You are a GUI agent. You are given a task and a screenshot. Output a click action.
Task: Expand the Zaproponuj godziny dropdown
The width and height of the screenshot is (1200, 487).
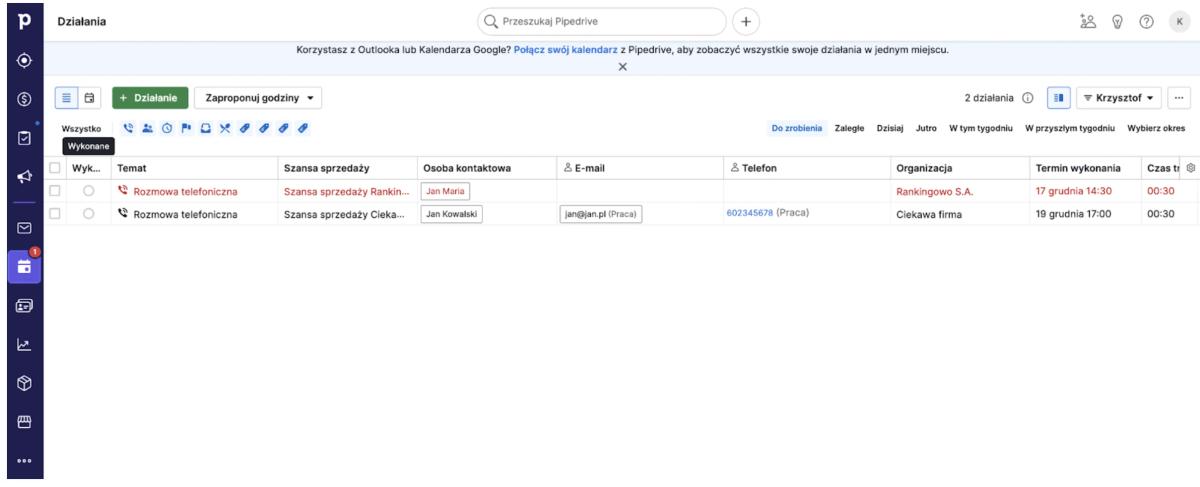point(258,98)
